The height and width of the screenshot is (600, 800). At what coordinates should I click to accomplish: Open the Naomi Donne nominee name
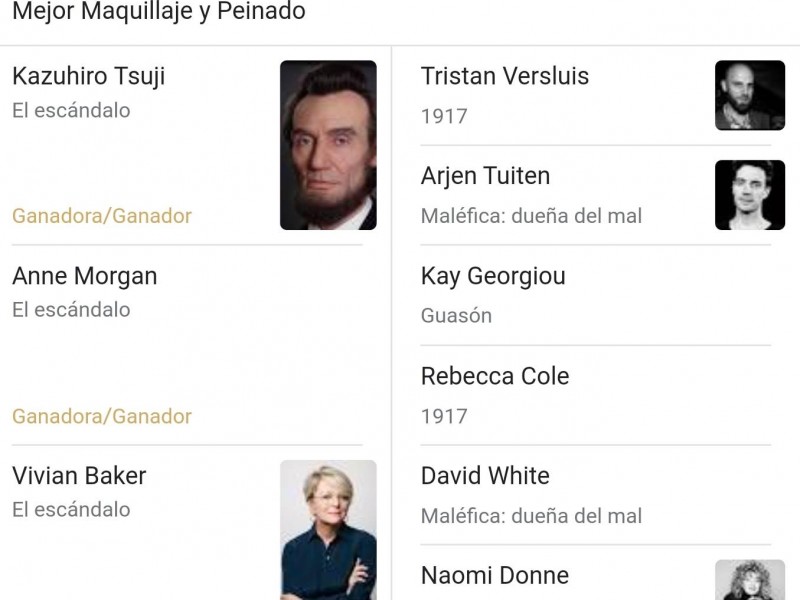pos(495,576)
